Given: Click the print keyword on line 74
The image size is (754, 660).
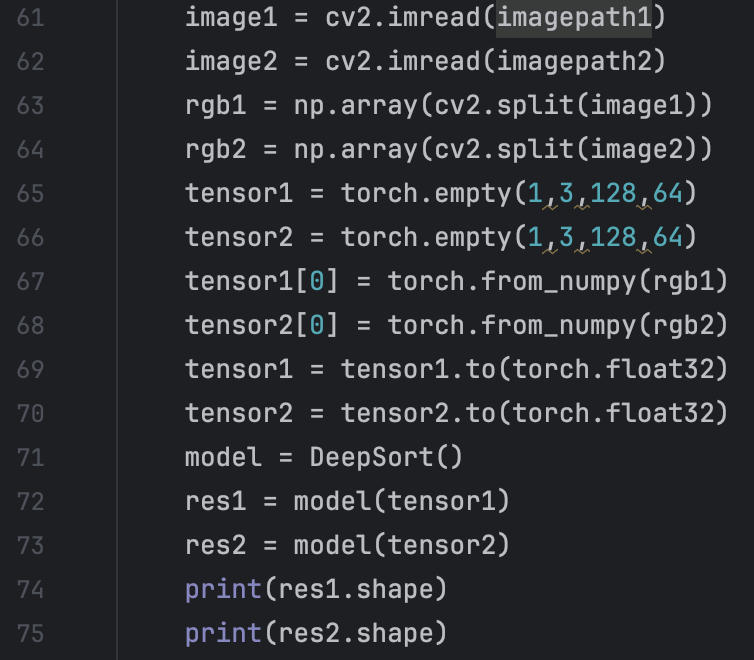Looking at the screenshot, I should pos(223,589).
